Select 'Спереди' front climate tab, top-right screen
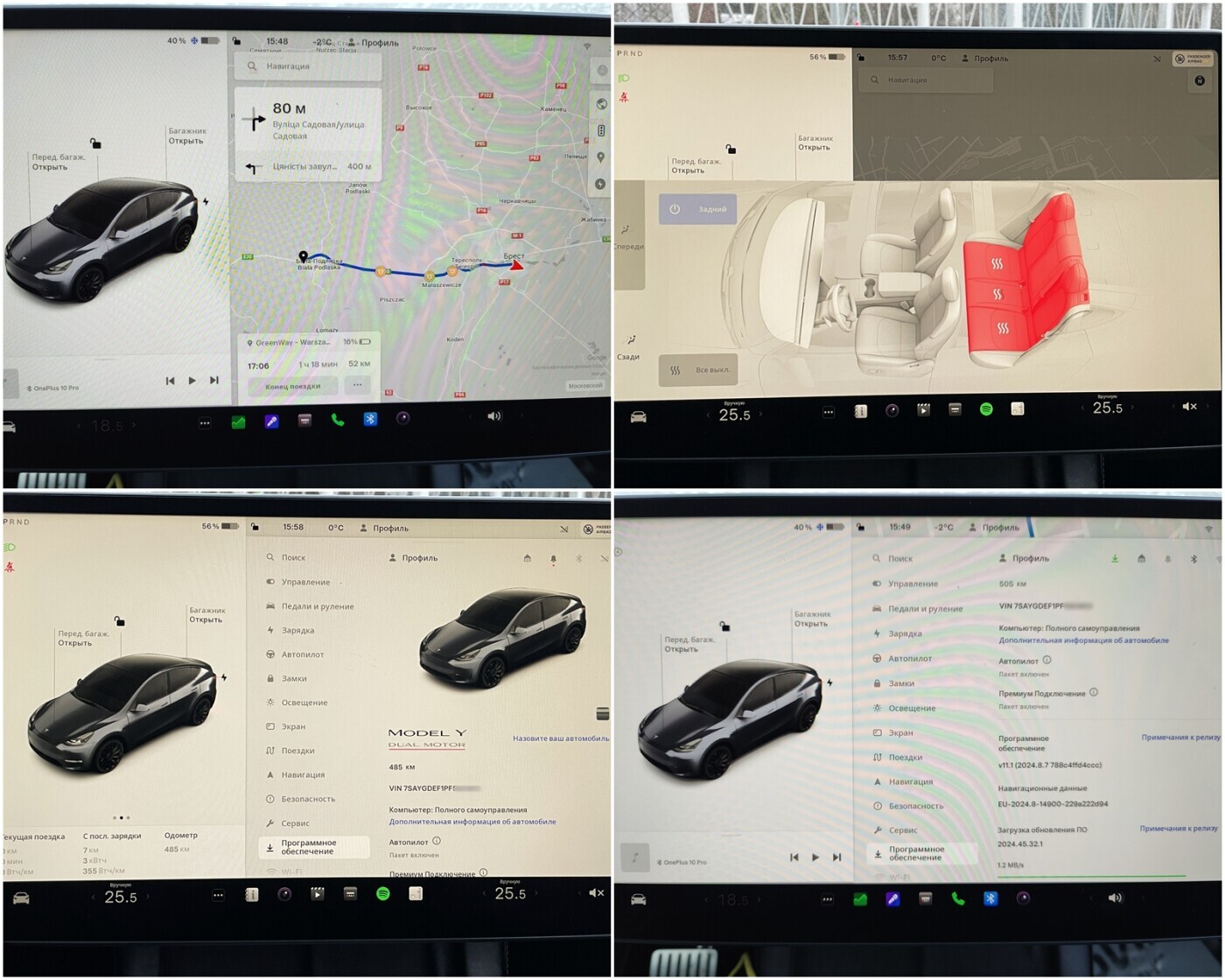 click(x=629, y=238)
